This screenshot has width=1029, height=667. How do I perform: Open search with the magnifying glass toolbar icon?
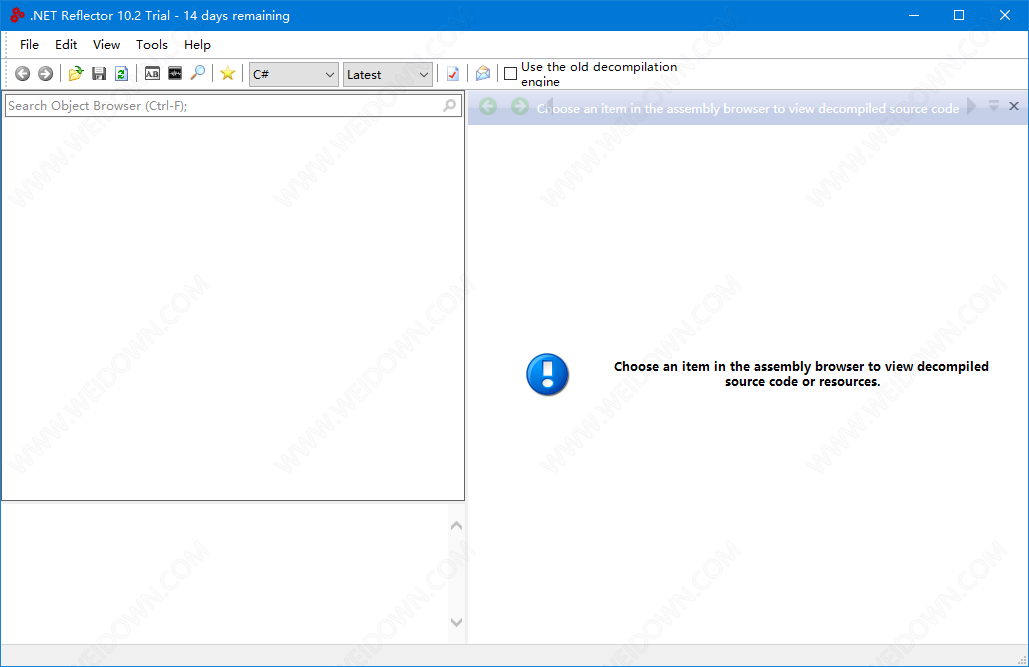(198, 74)
